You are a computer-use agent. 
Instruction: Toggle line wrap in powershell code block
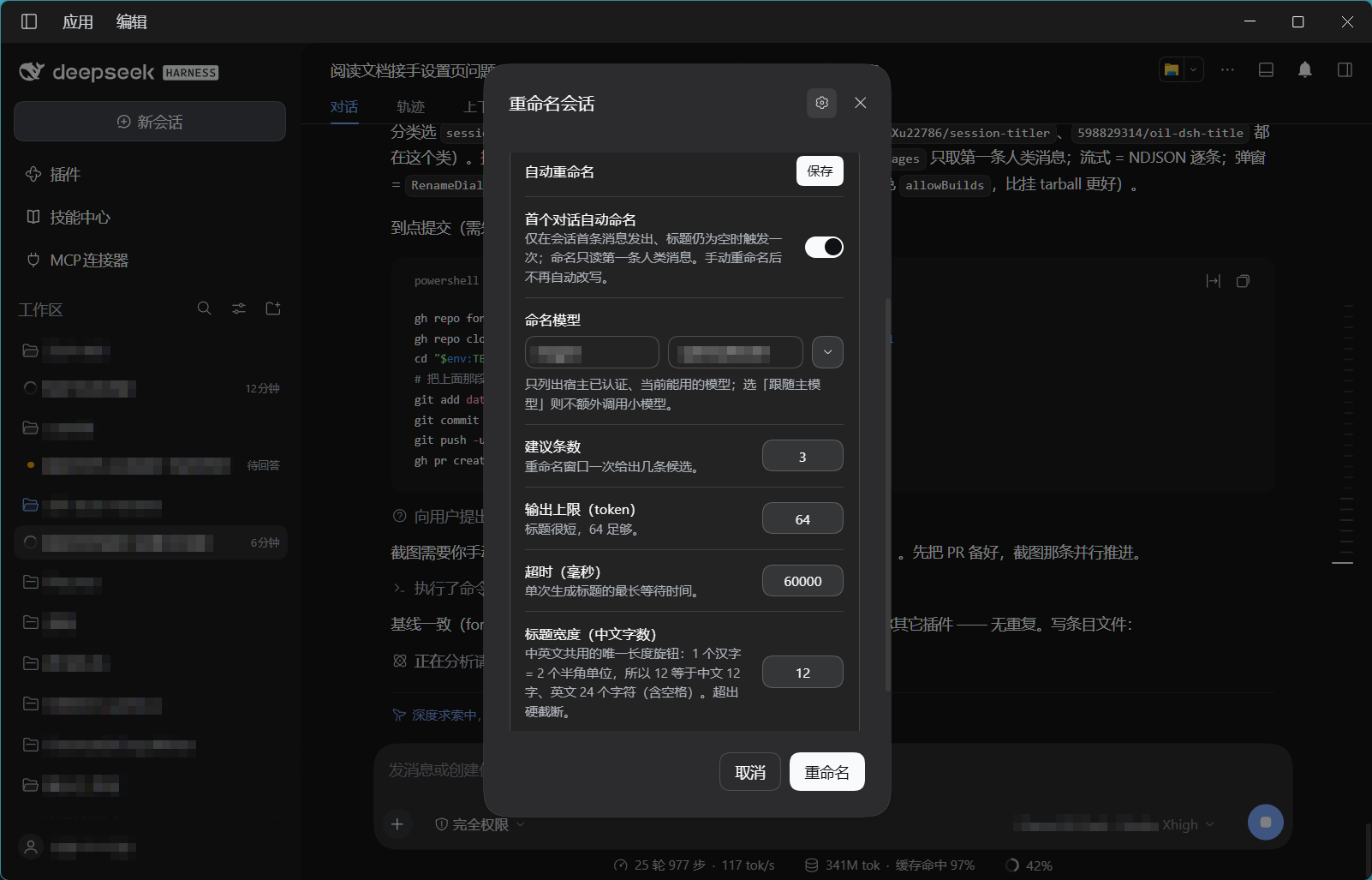(x=1213, y=281)
